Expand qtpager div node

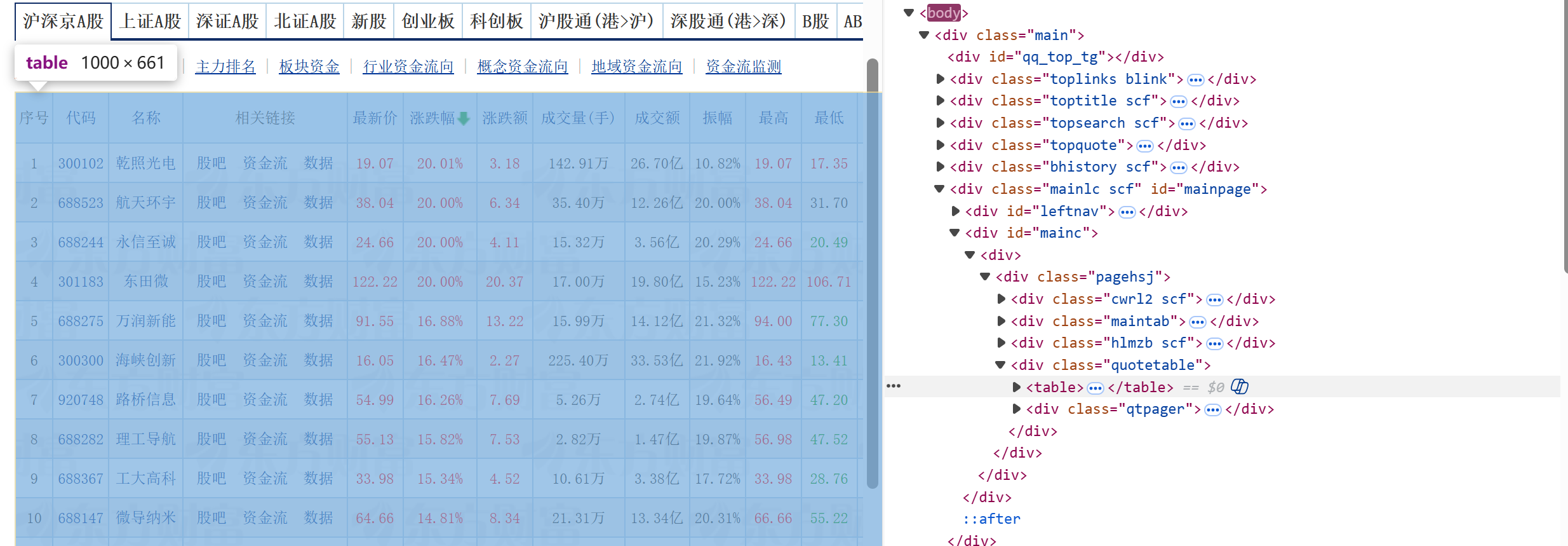[x=1017, y=409]
